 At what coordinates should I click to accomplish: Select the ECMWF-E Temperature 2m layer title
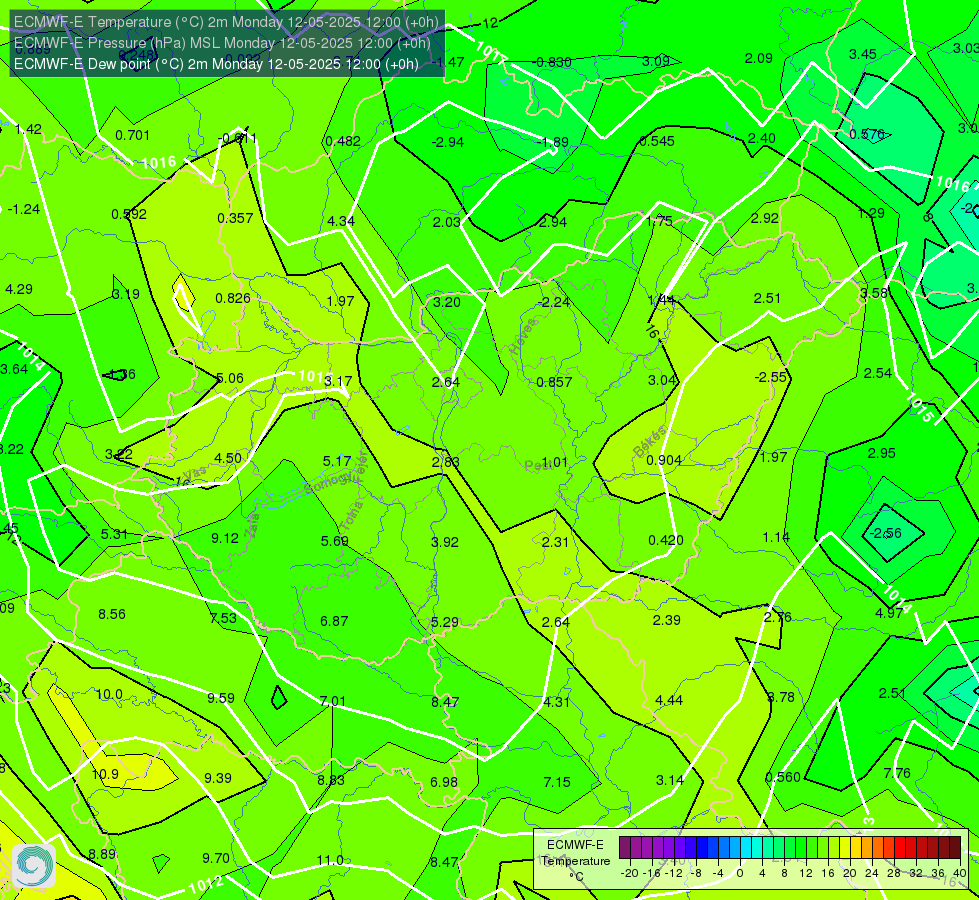click(227, 22)
